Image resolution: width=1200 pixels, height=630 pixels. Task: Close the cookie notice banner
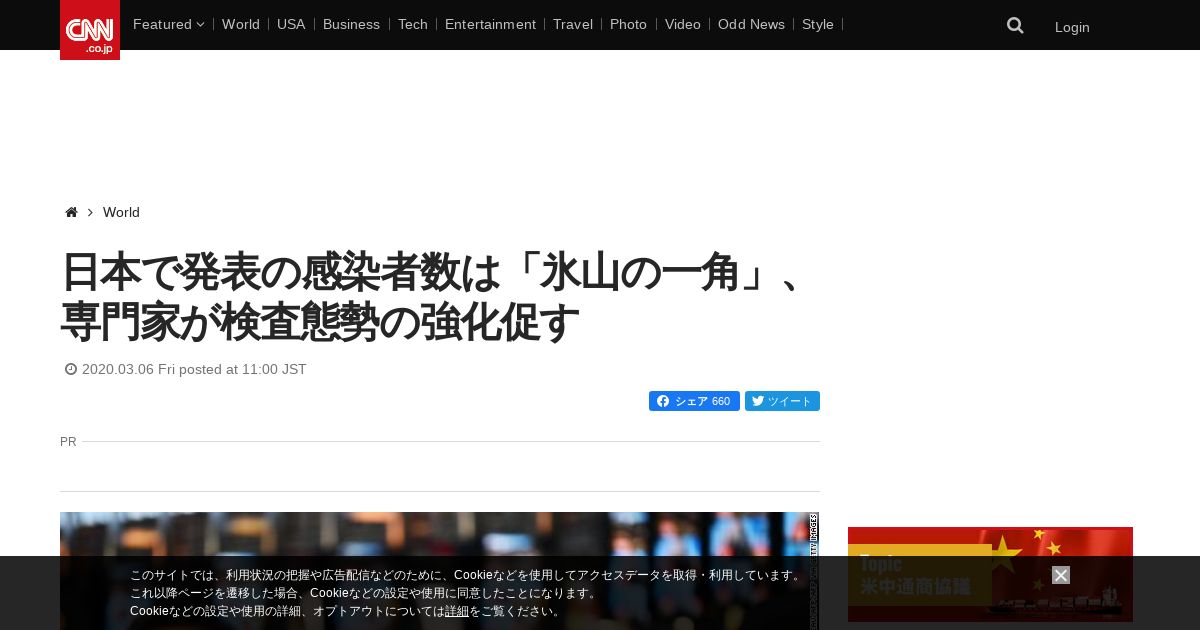pos(1061,575)
